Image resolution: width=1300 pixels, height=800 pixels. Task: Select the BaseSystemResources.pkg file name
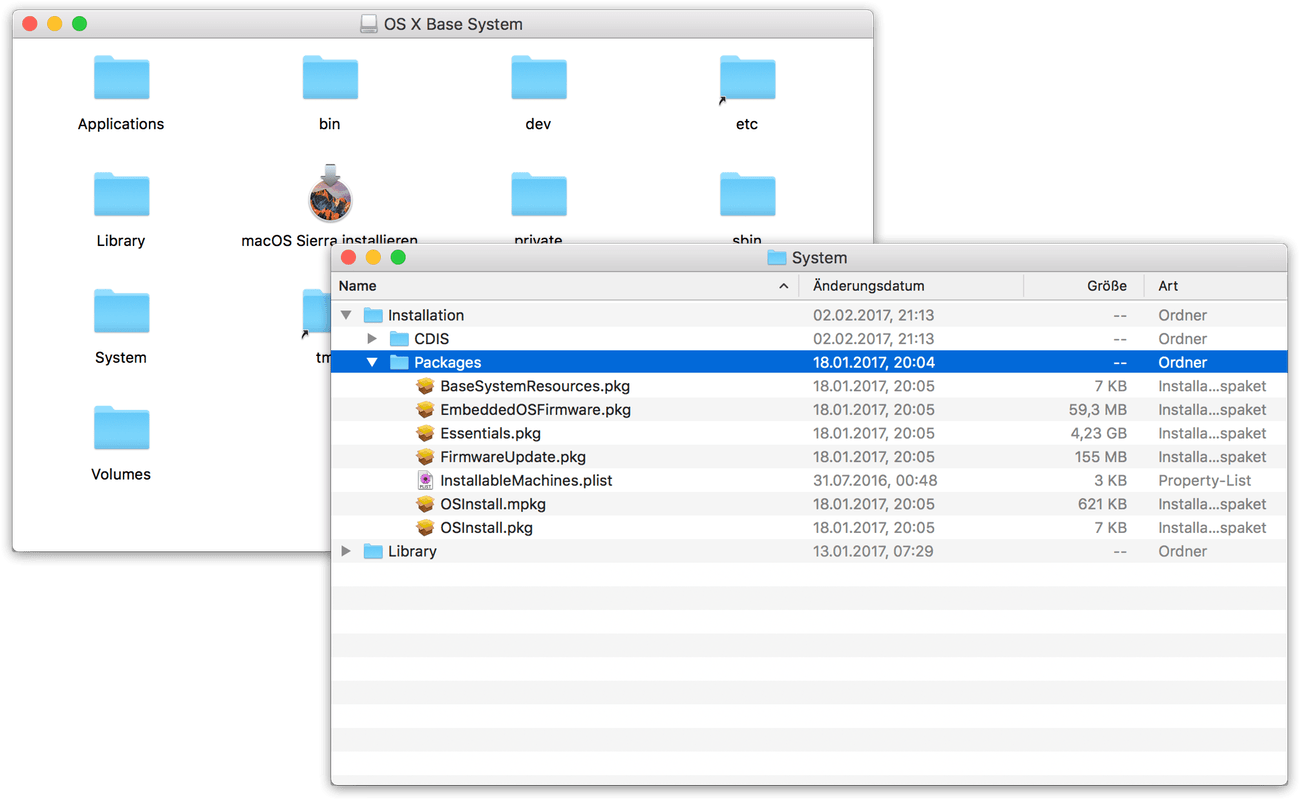coord(535,386)
